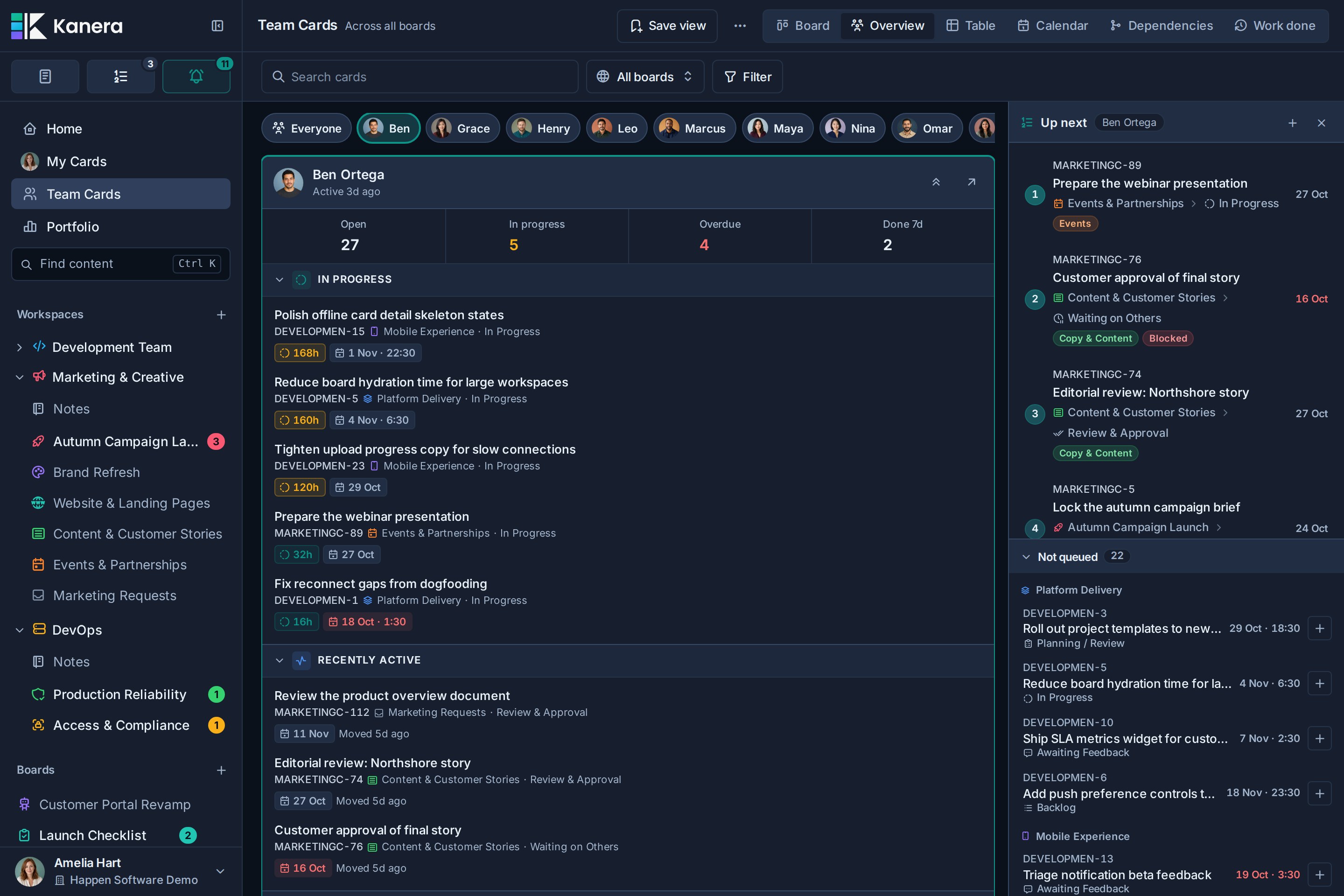Open the Amelia Hart account menu
The image size is (1344, 896).
(x=120, y=871)
